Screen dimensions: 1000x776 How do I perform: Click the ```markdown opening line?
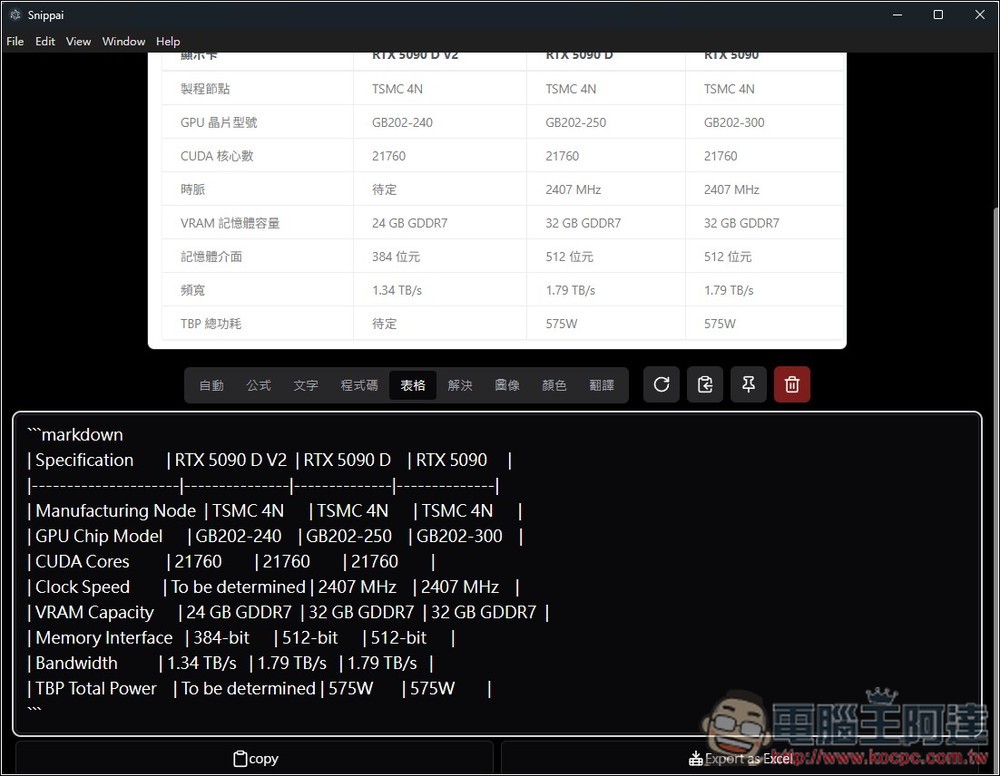75,435
